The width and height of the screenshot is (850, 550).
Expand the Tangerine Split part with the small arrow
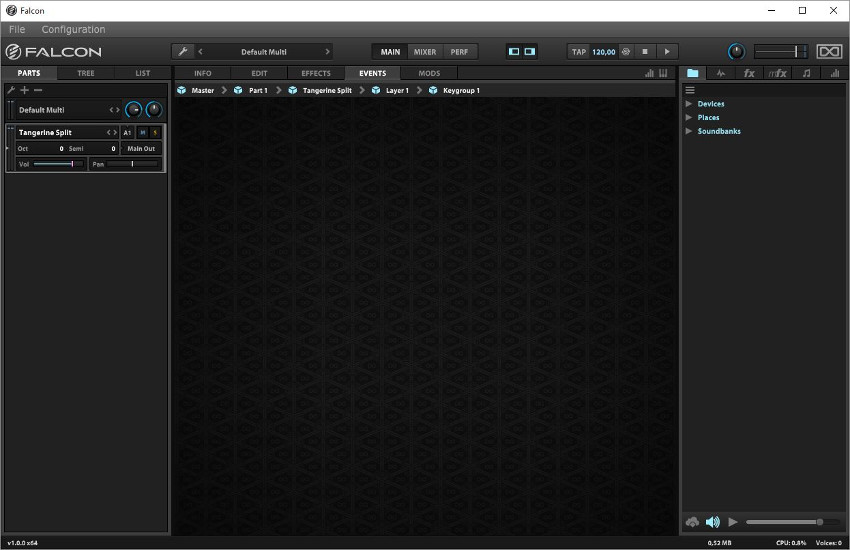7,148
